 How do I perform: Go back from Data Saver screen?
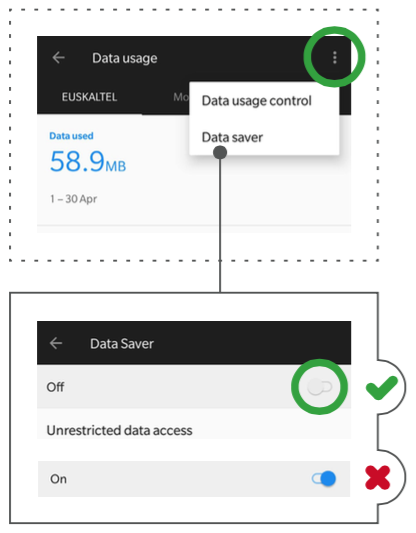(x=56, y=343)
